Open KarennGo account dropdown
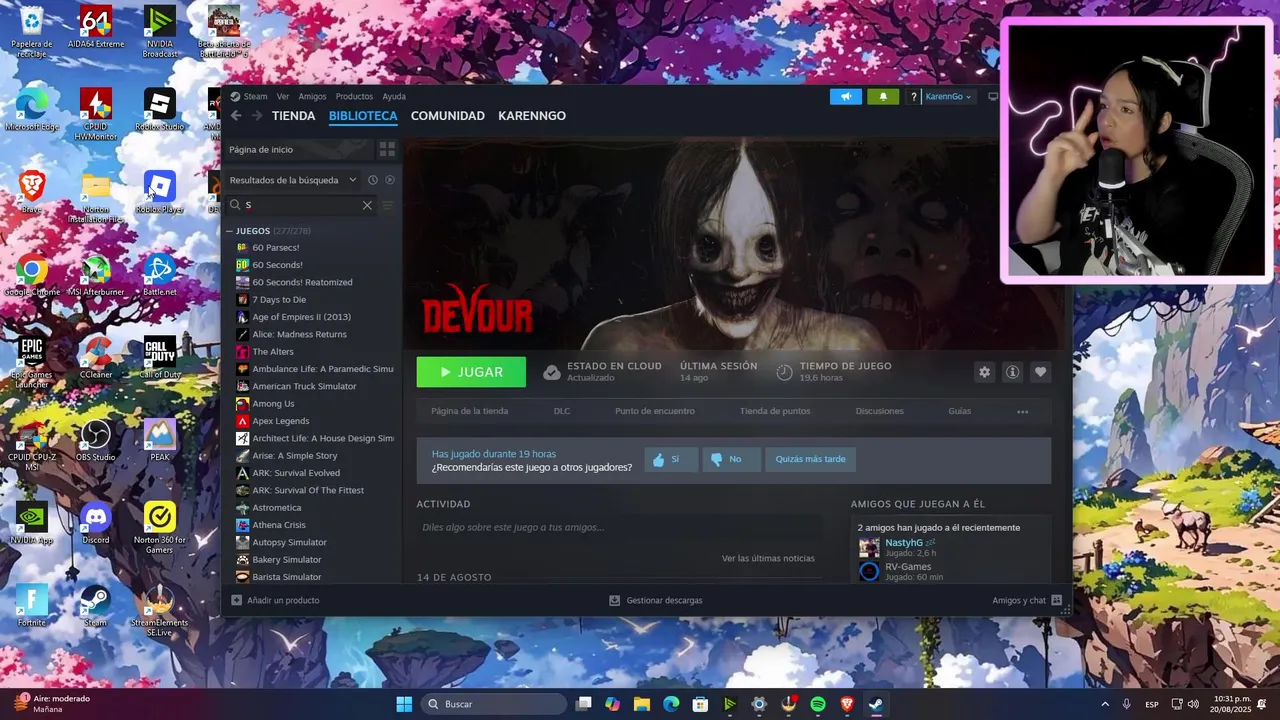The height and width of the screenshot is (720, 1280). [x=947, y=97]
